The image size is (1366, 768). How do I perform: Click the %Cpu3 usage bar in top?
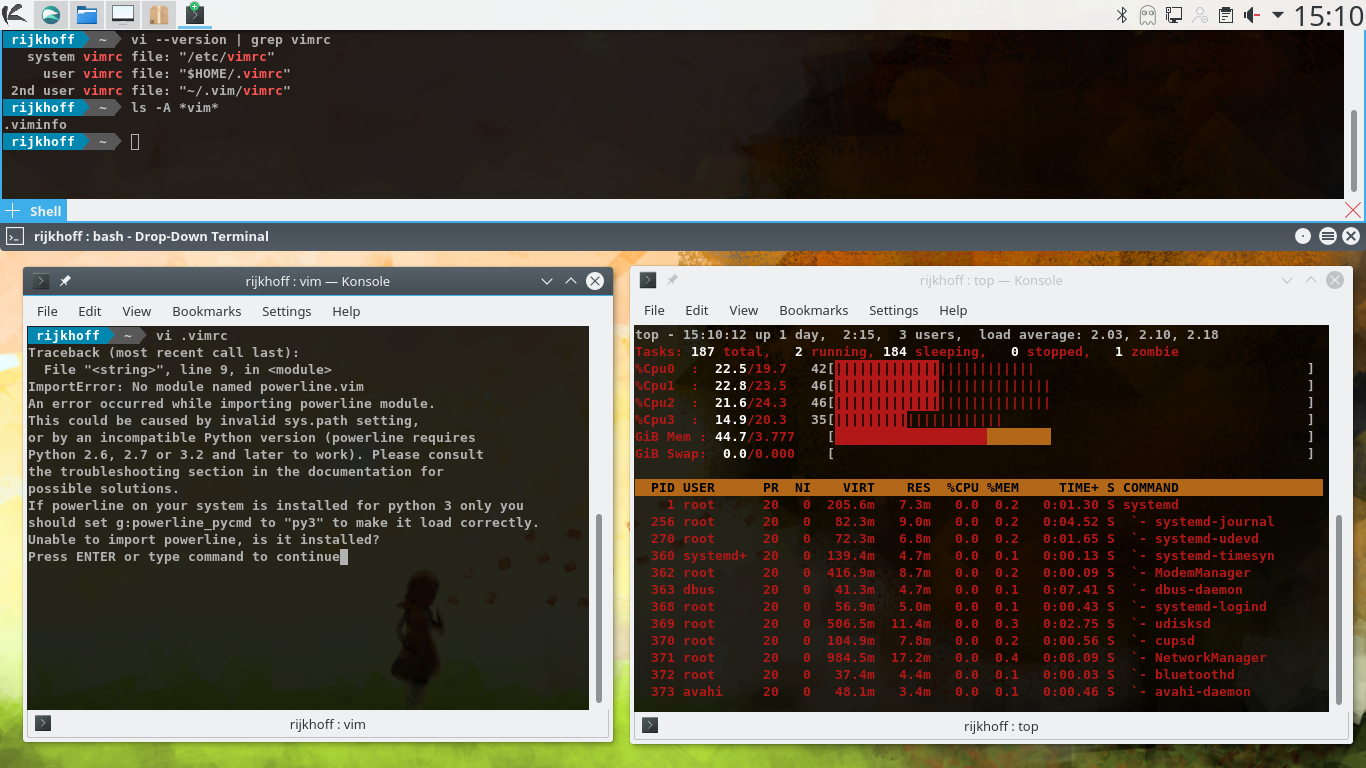click(918, 420)
